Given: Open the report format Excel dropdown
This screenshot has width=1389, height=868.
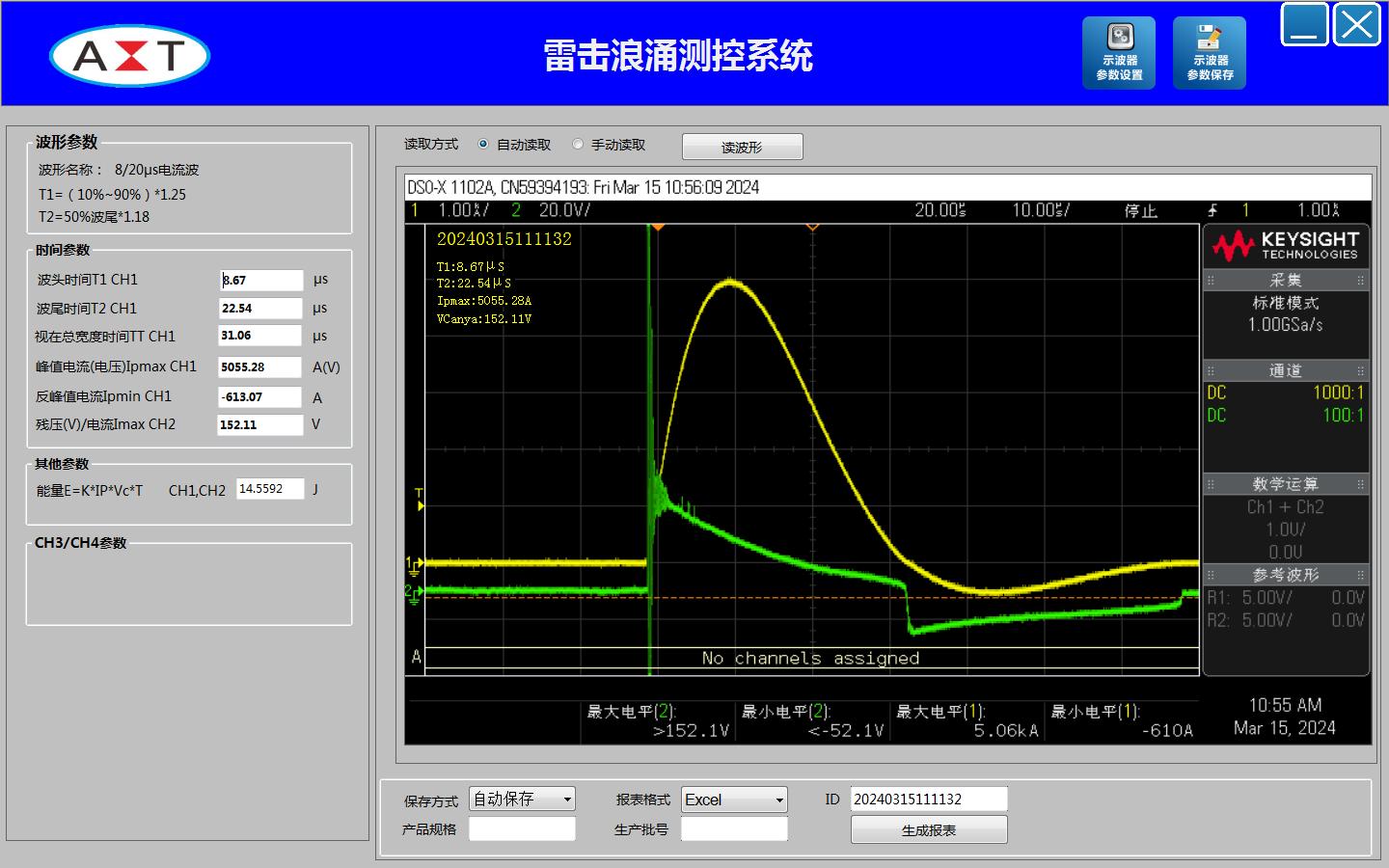Looking at the screenshot, I should coord(734,800).
